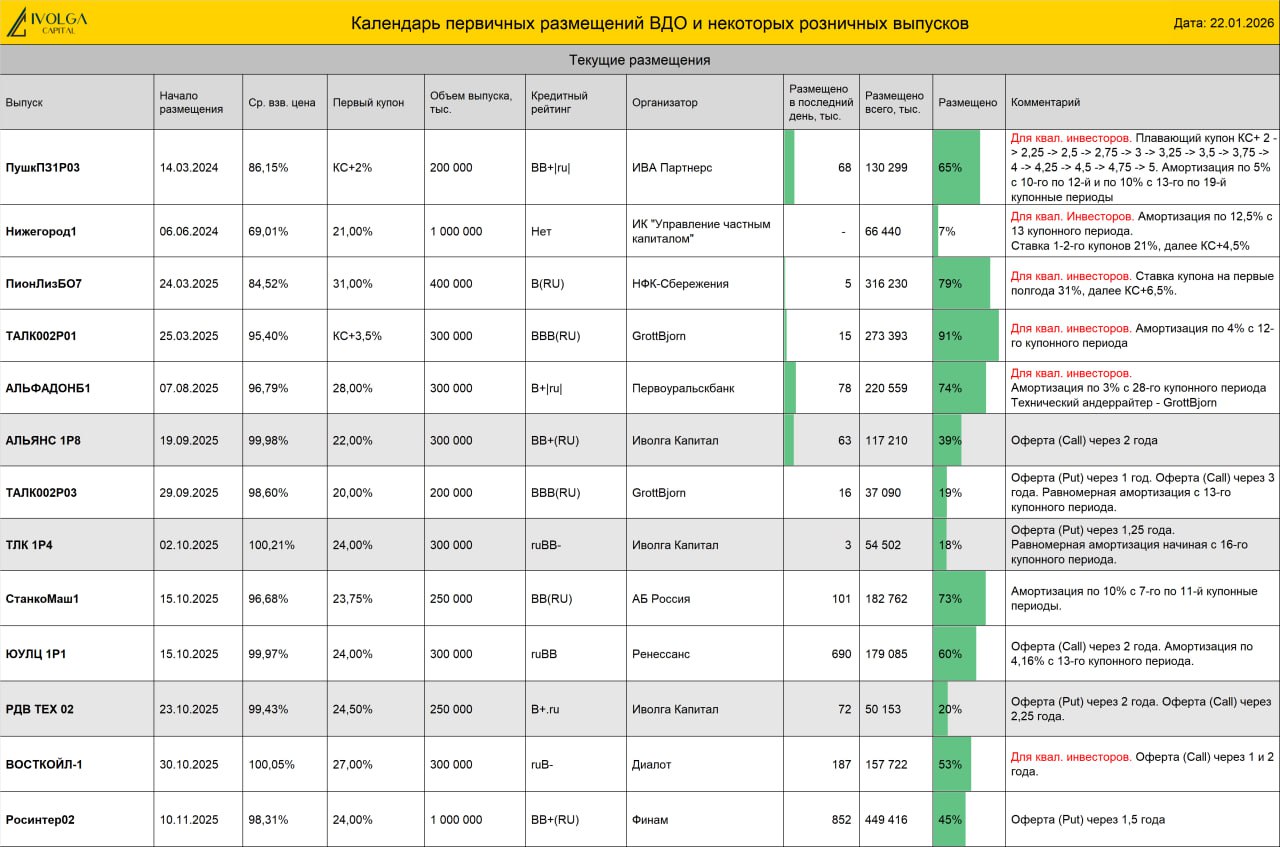Click the rating cell B(RU)
Screen dimensions: 1280x847
coord(547,284)
